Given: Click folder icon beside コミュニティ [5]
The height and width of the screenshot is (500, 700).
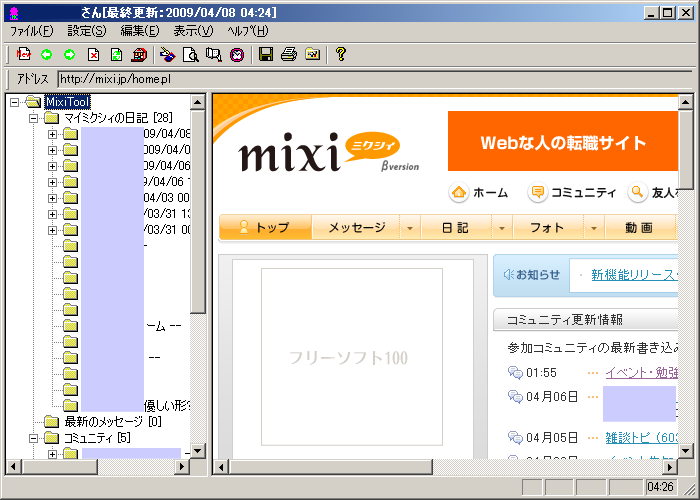Looking at the screenshot, I should click(52, 438).
